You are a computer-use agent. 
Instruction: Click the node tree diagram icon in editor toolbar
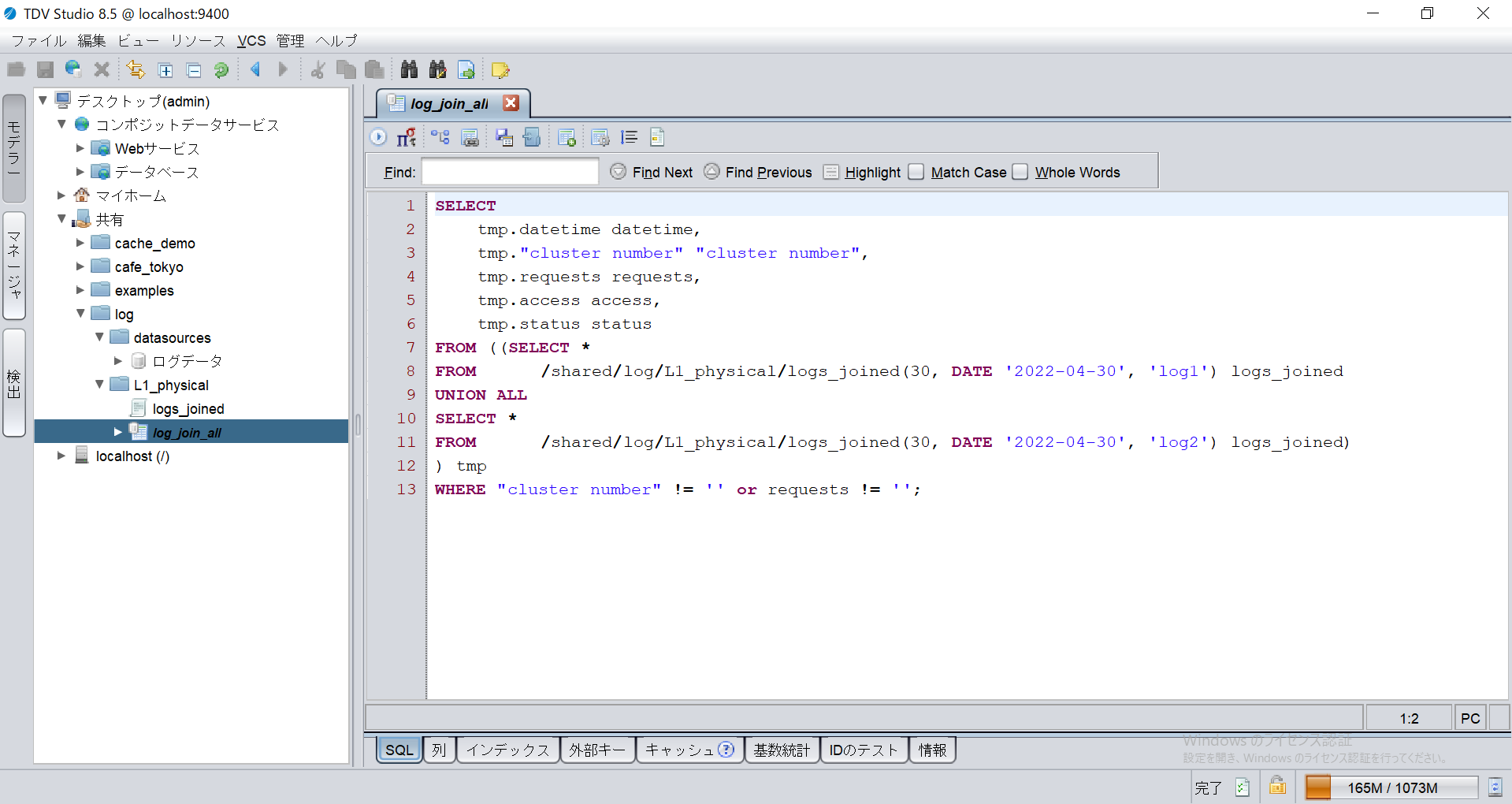pyautogui.click(x=440, y=137)
